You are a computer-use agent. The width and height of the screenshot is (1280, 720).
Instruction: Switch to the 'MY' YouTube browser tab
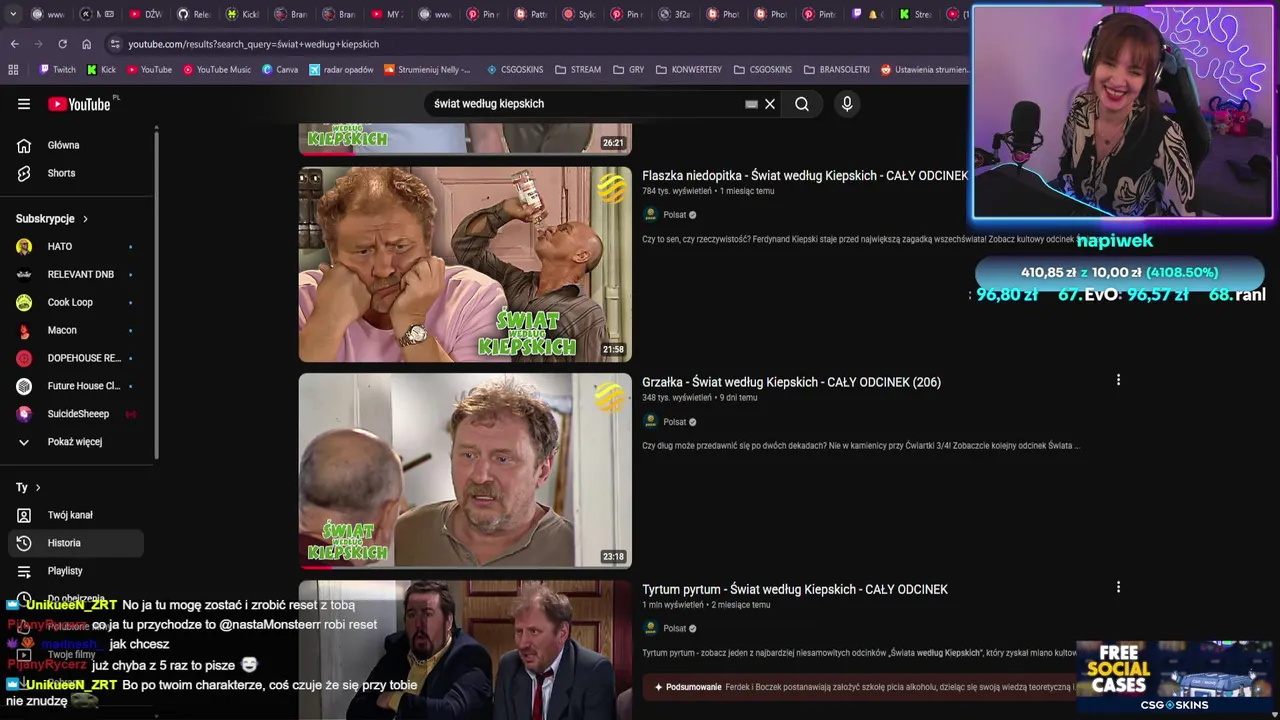pyautogui.click(x=386, y=14)
